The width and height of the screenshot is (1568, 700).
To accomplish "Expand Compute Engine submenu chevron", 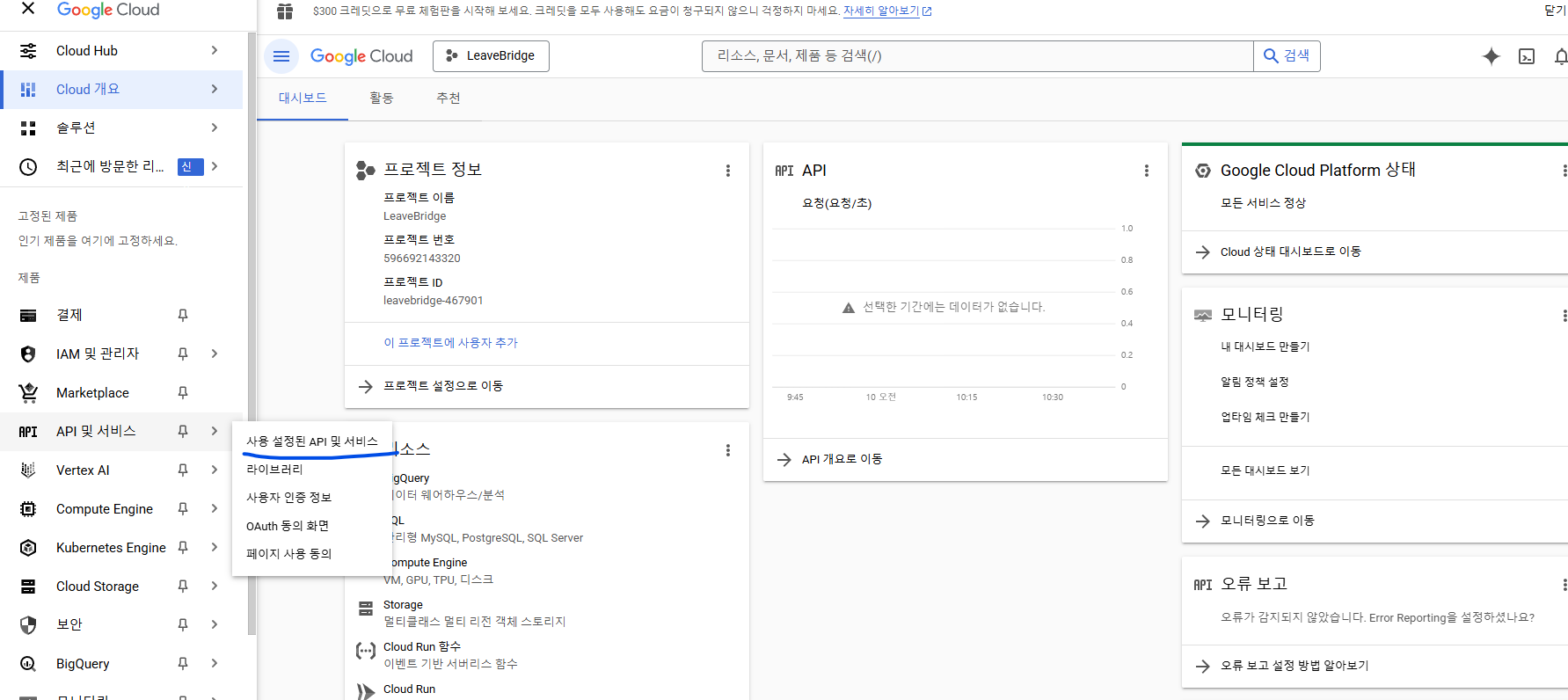I will 215,509.
